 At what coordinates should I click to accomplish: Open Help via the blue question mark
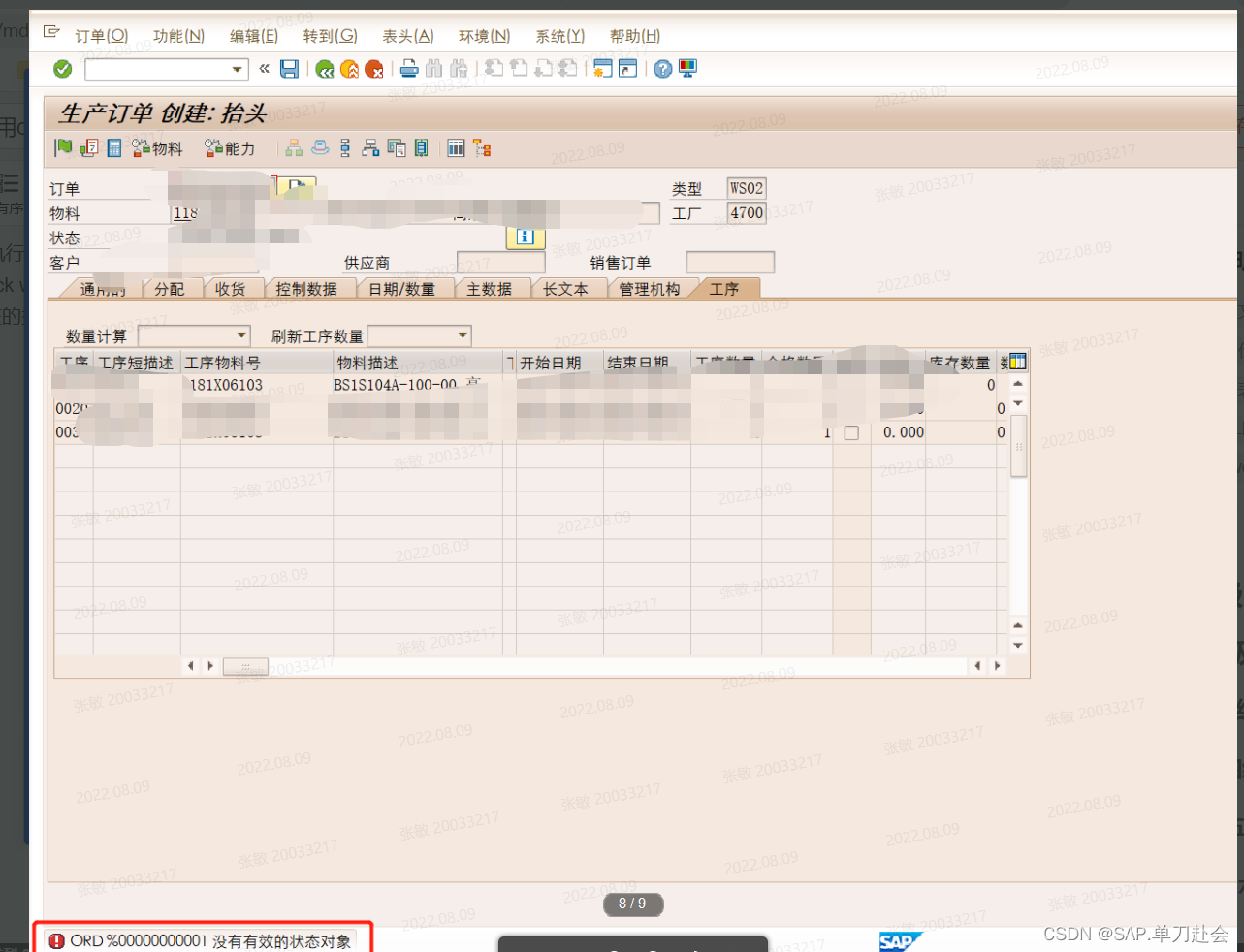pyautogui.click(x=663, y=69)
